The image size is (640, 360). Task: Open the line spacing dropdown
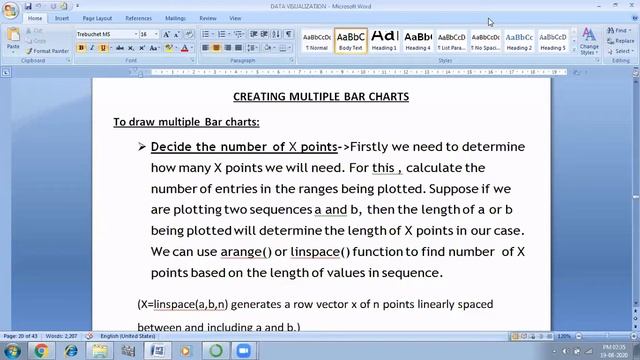point(257,48)
